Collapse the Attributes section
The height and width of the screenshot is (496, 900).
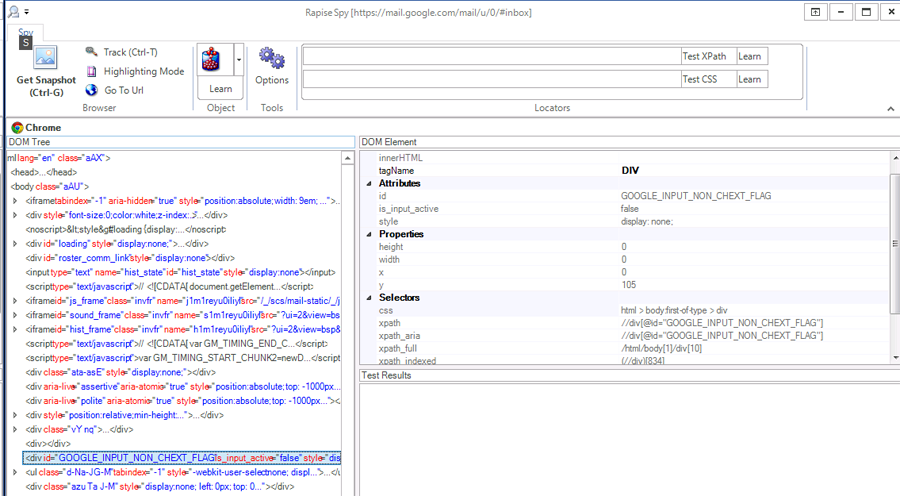pyautogui.click(x=369, y=184)
